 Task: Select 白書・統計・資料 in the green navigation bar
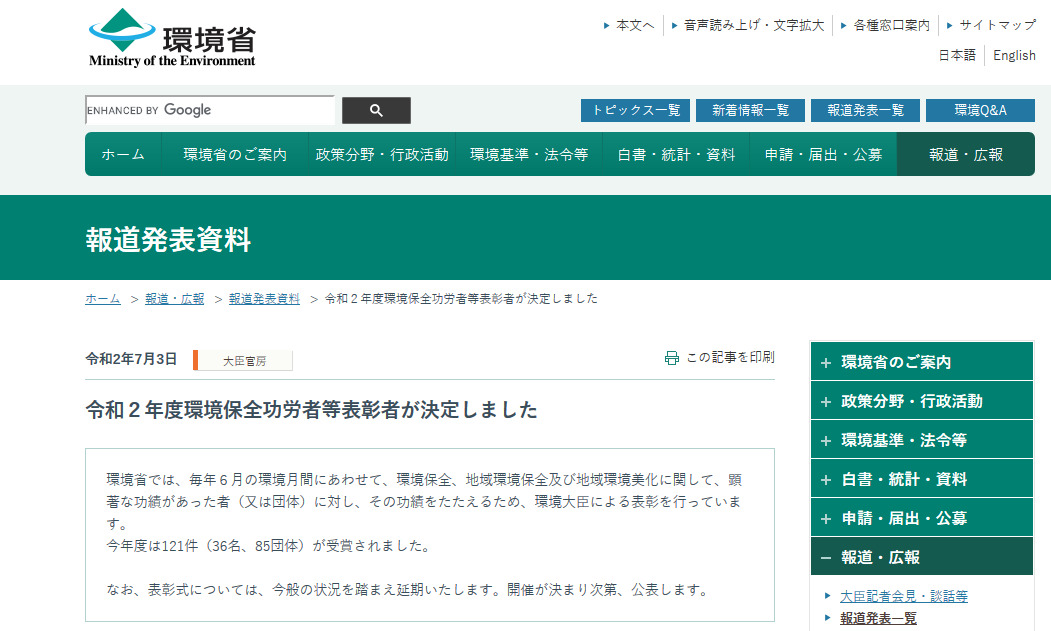[676, 154]
